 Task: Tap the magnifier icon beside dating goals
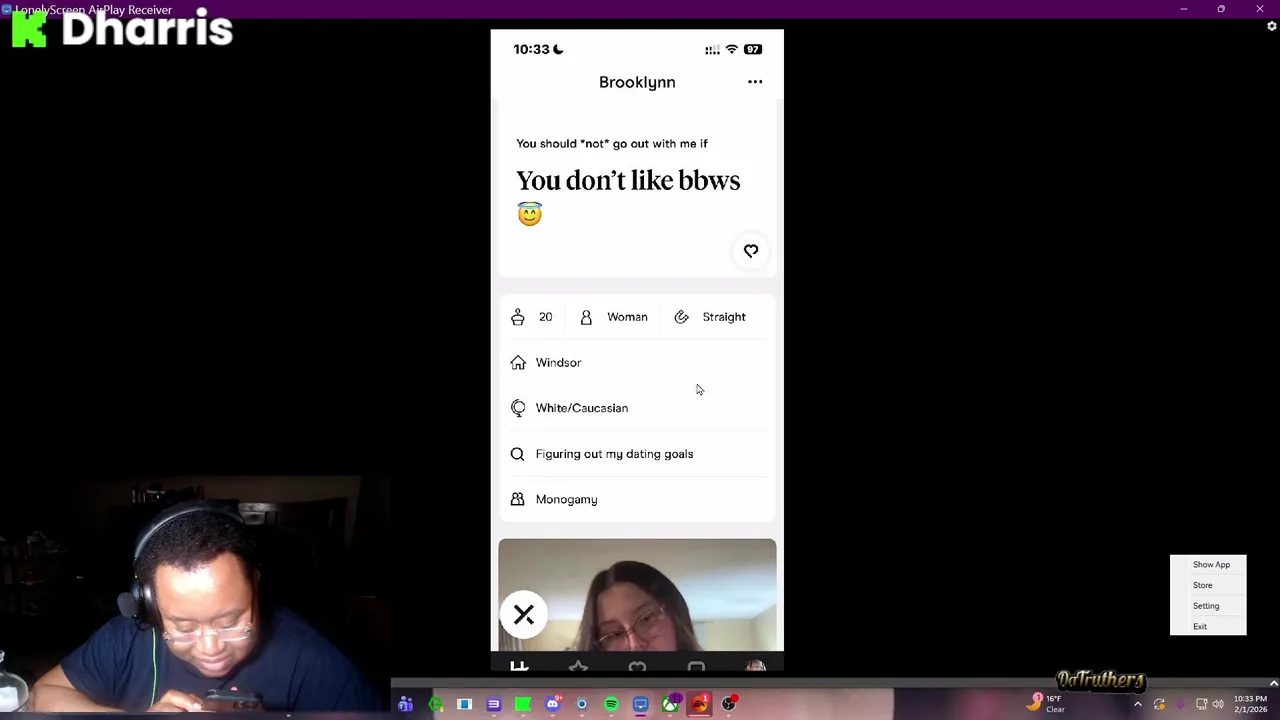click(517, 454)
